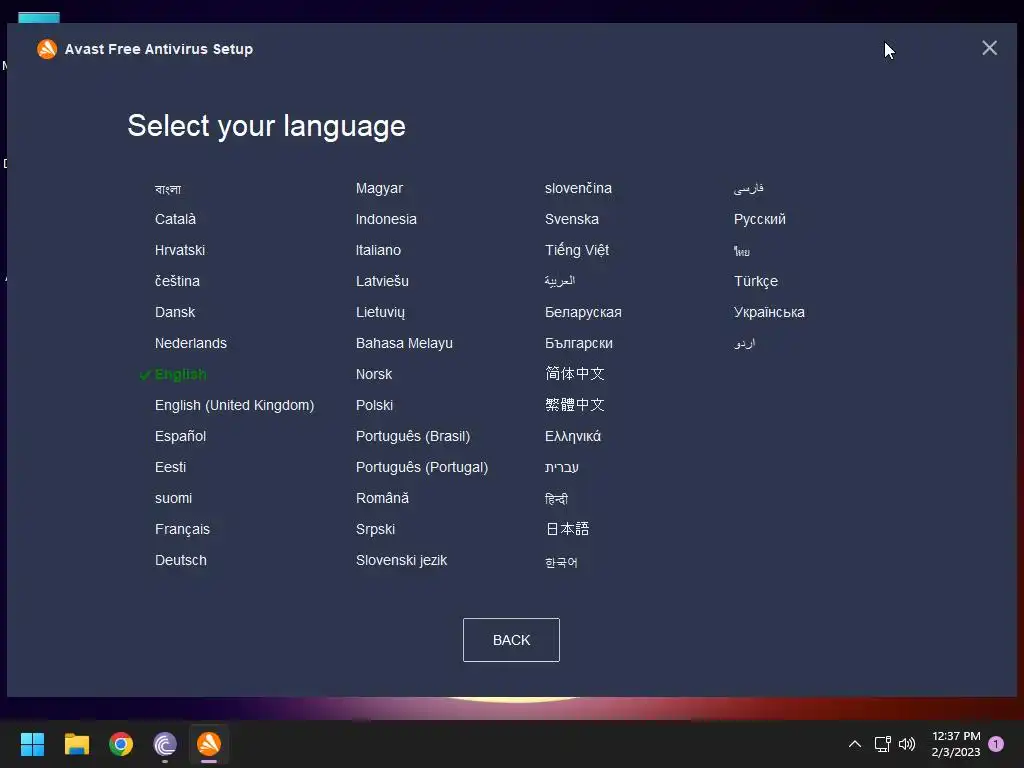Open the clock and date flyout
The image size is (1024, 768).
956,744
